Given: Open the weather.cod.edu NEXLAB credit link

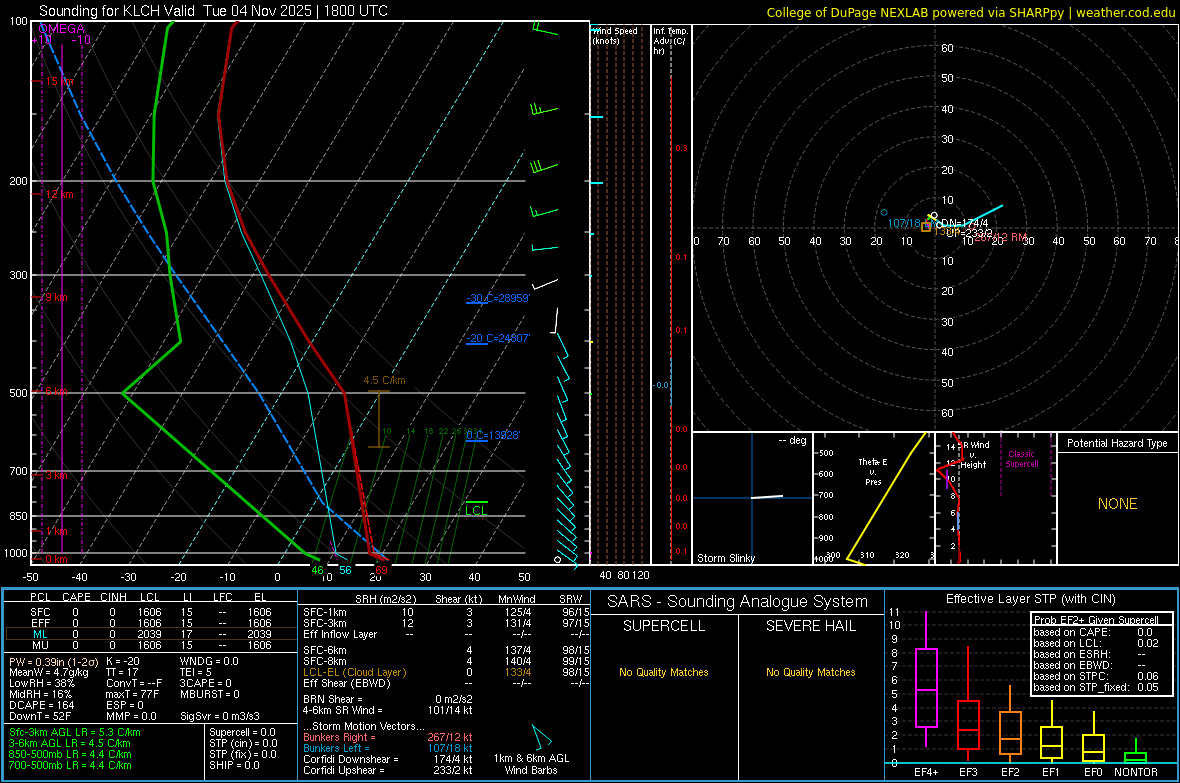Looking at the screenshot, I should pyautogui.click(x=970, y=12).
